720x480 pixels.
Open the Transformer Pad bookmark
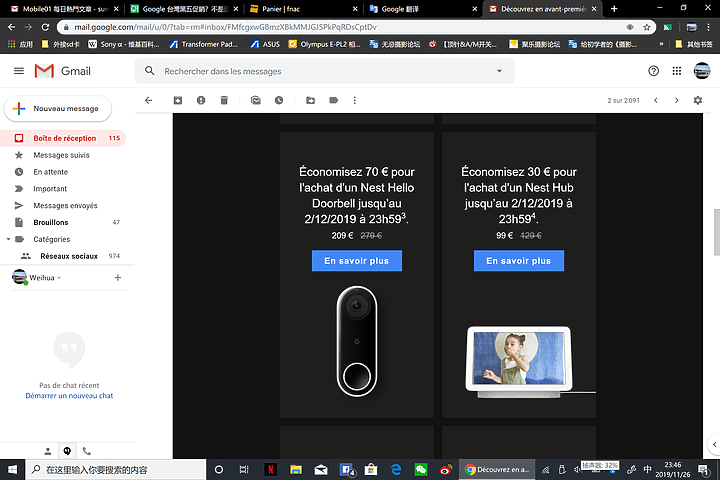coord(203,44)
